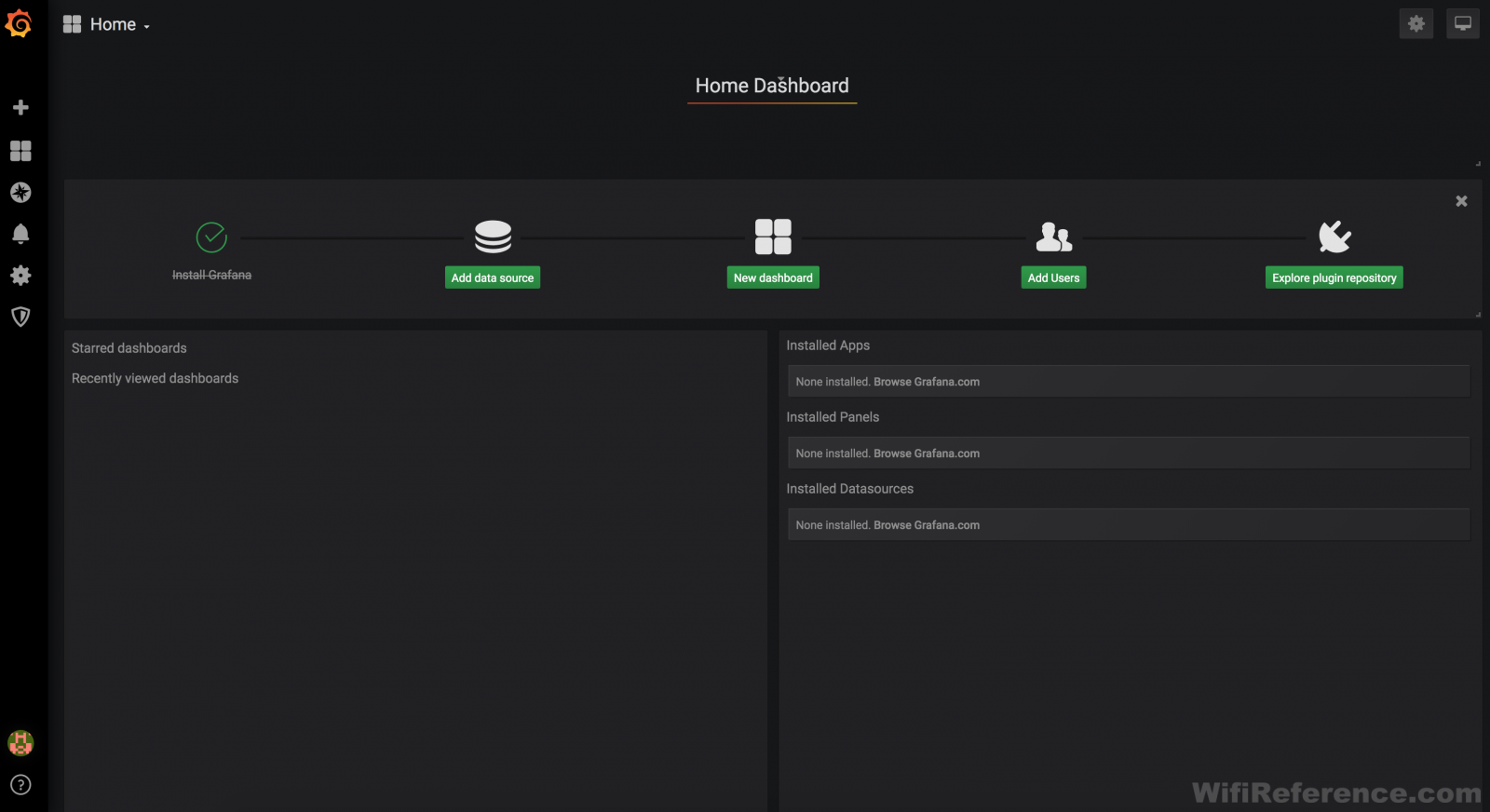Image resolution: width=1490 pixels, height=812 pixels.
Task: Click the plug plugin icon
Action: 1334,237
